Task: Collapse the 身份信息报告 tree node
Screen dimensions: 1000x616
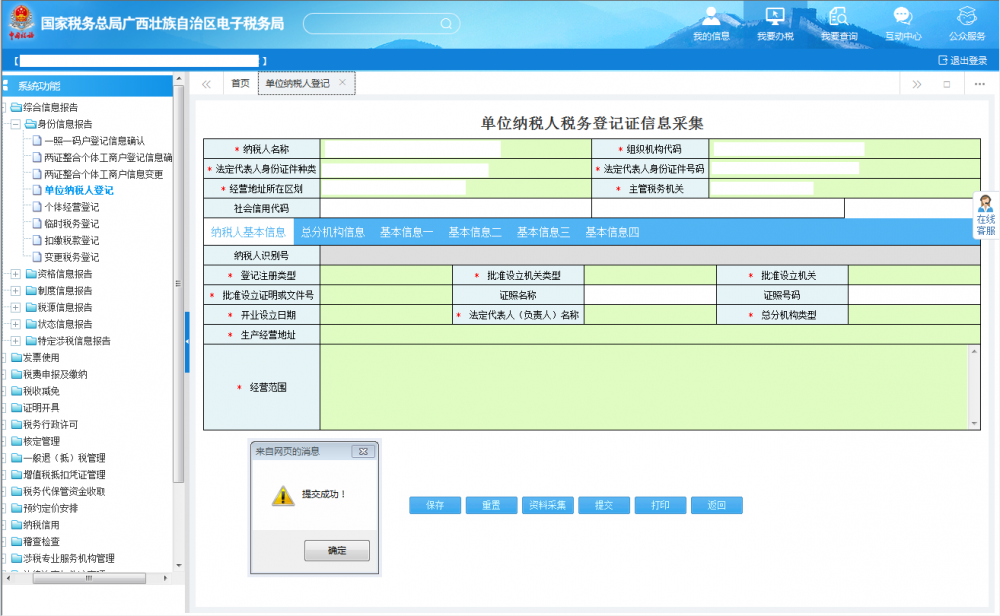Action: tap(15, 124)
